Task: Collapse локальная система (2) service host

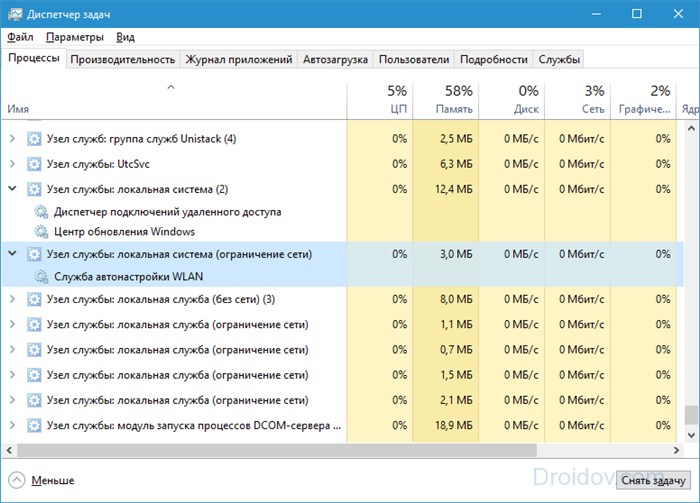Action: [x=12, y=189]
